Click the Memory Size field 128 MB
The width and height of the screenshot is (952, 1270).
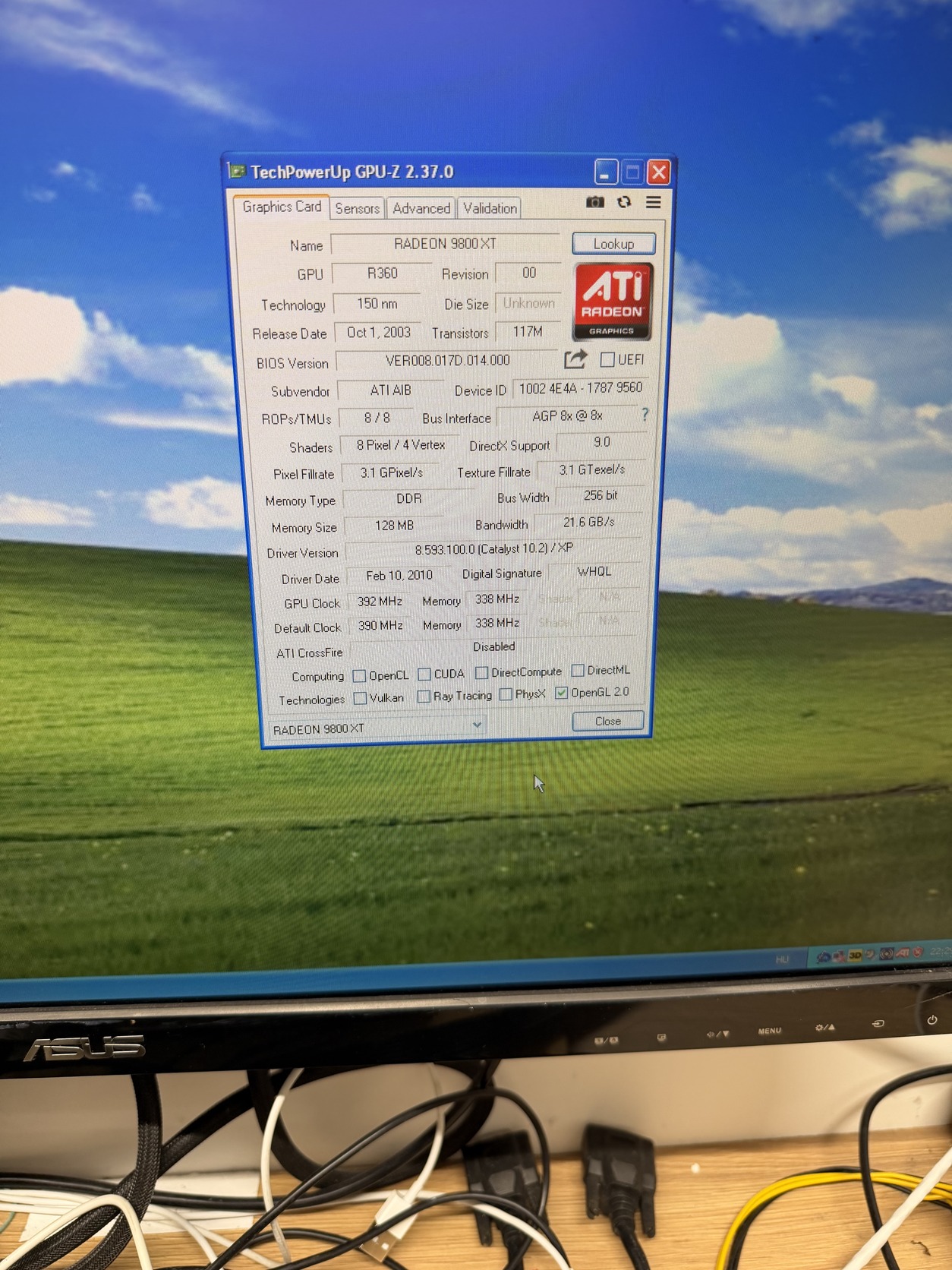click(395, 526)
